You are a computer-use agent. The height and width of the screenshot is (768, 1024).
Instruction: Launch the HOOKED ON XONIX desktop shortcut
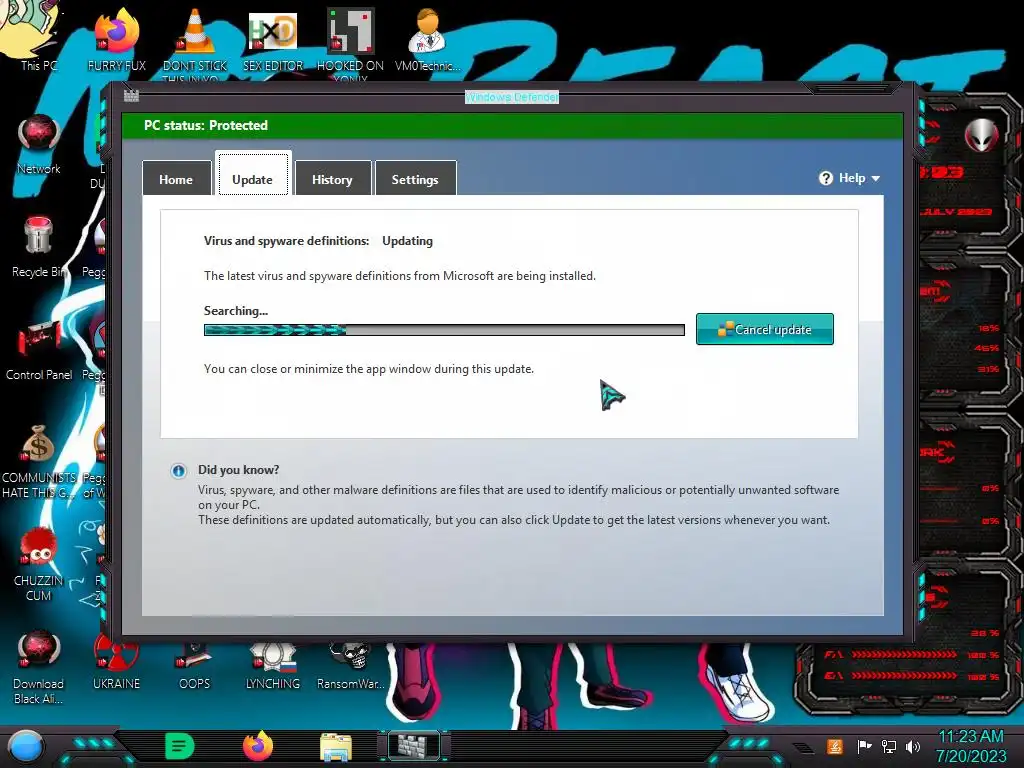tap(350, 42)
